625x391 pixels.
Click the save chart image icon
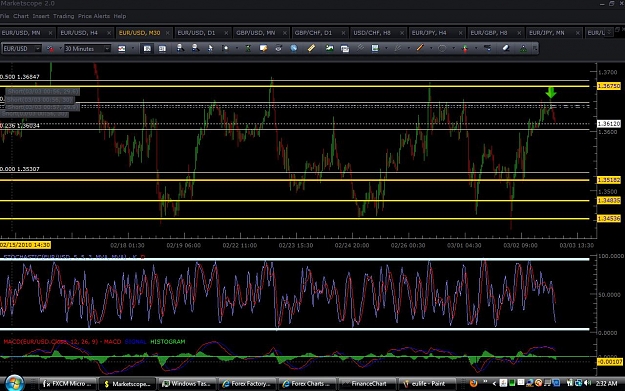point(375,48)
